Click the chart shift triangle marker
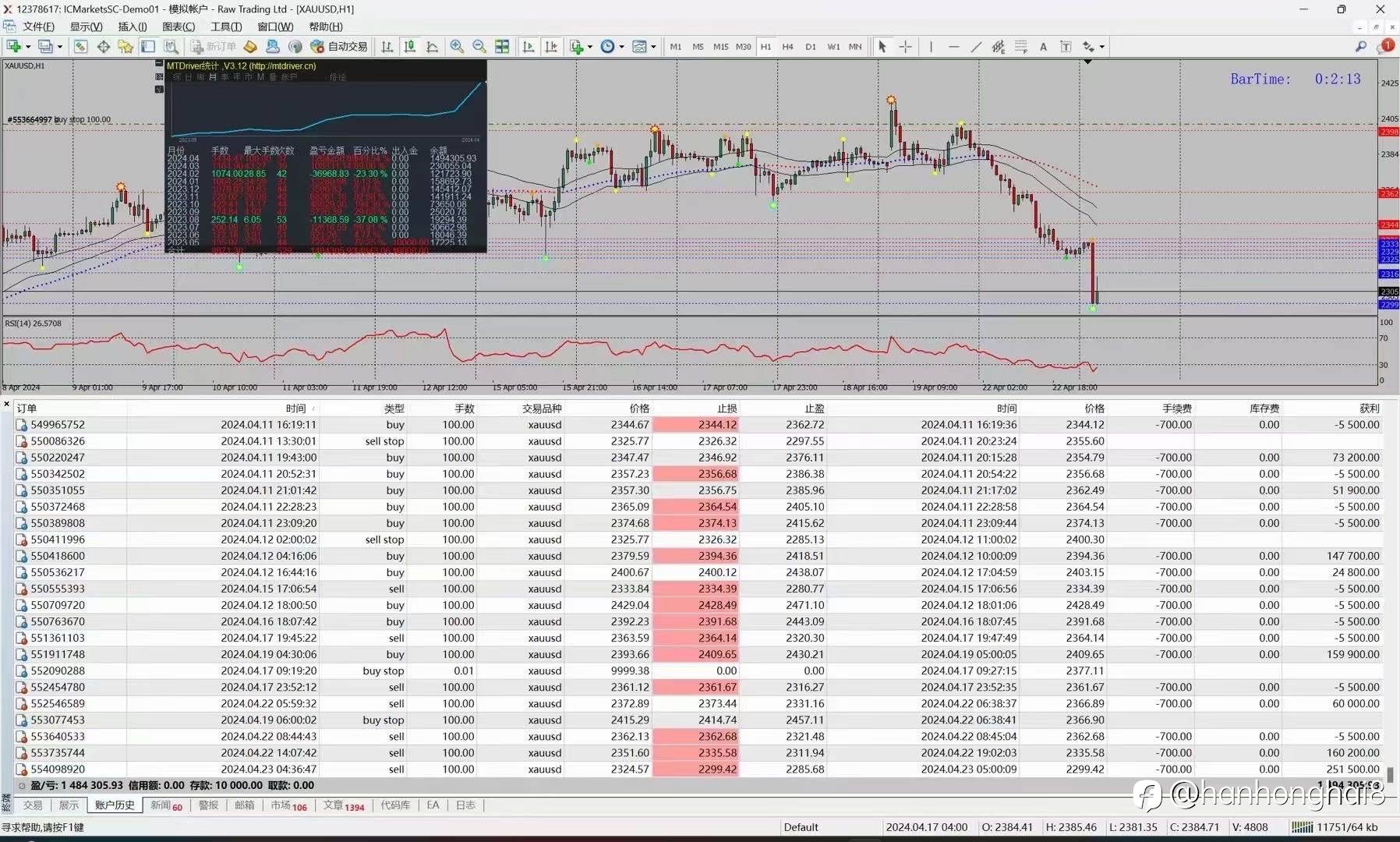The height and width of the screenshot is (842, 1400). (1087, 62)
